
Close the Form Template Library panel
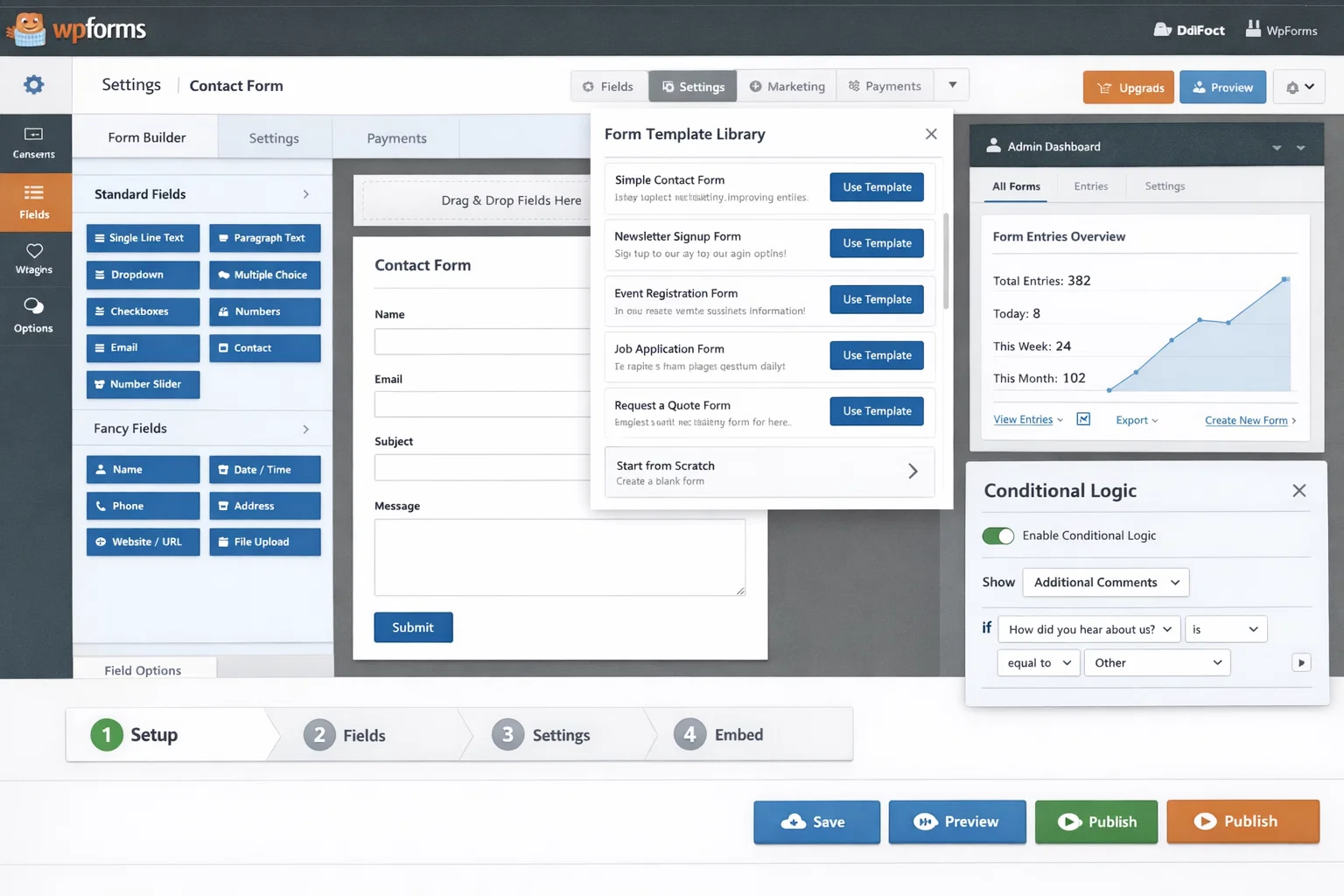coord(930,134)
